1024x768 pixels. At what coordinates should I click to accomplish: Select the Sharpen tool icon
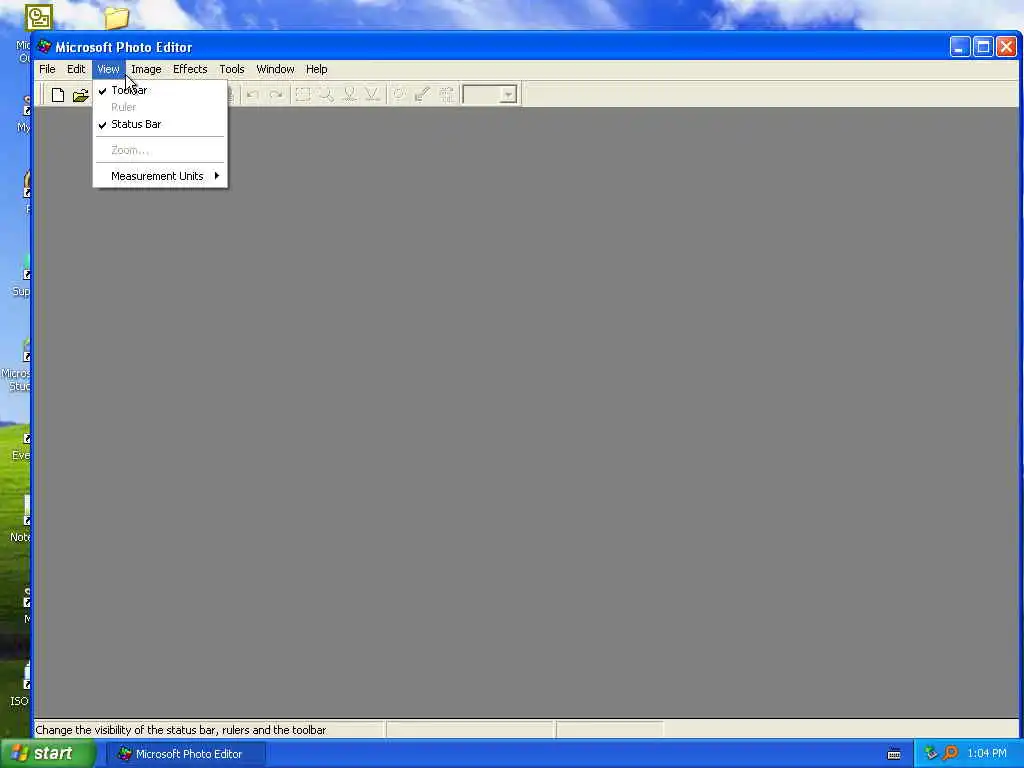coord(372,95)
